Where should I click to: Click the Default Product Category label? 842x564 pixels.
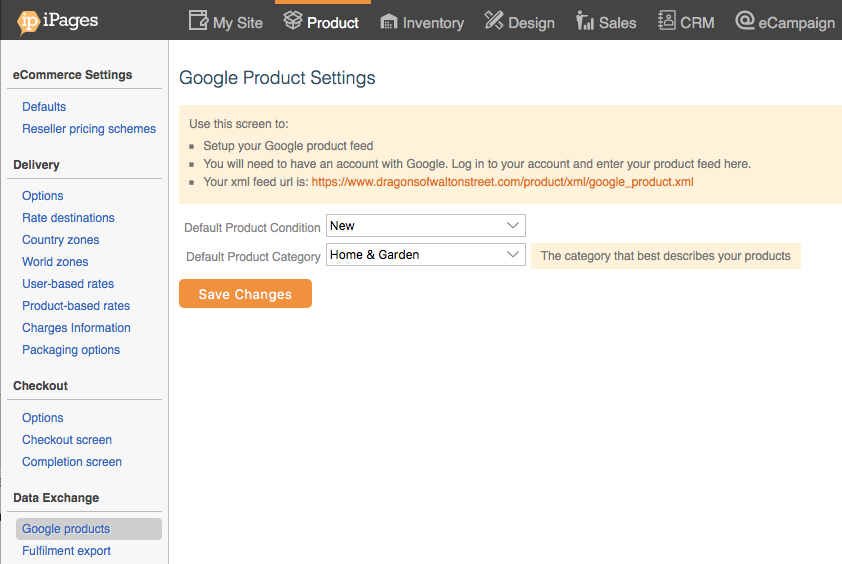tap(253, 257)
